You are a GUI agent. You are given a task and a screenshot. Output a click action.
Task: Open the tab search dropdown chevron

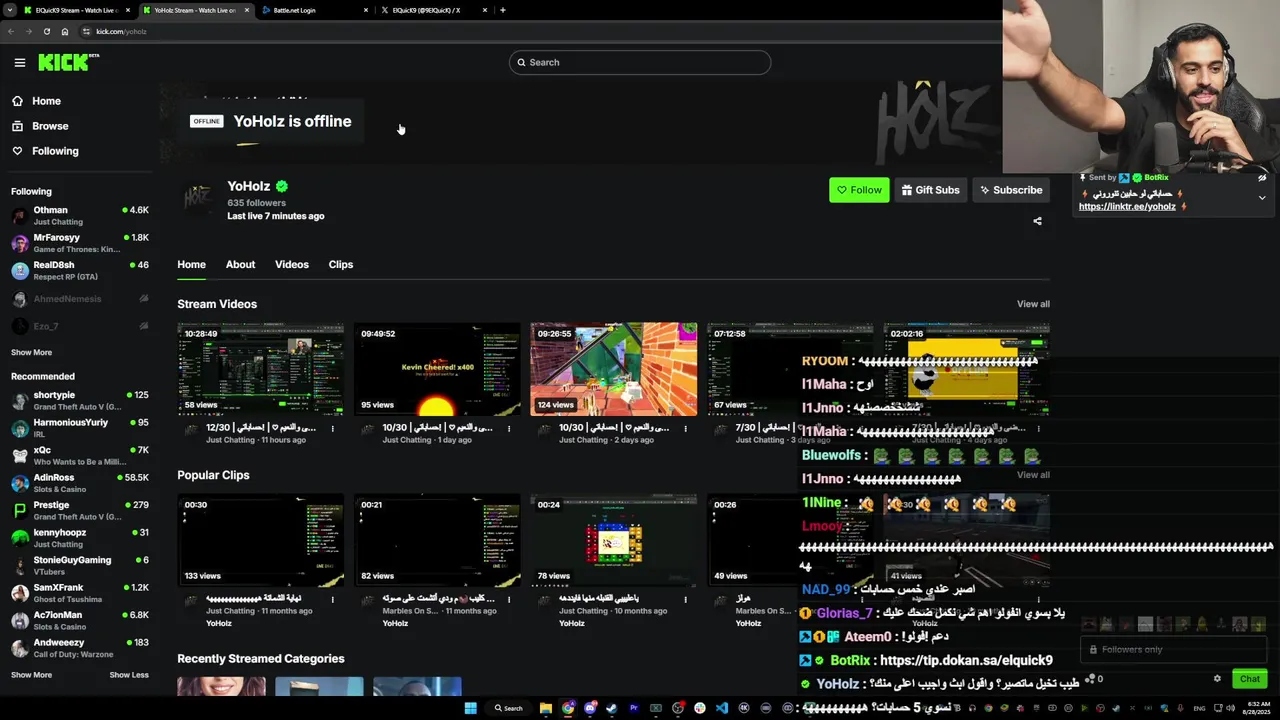pos(8,10)
